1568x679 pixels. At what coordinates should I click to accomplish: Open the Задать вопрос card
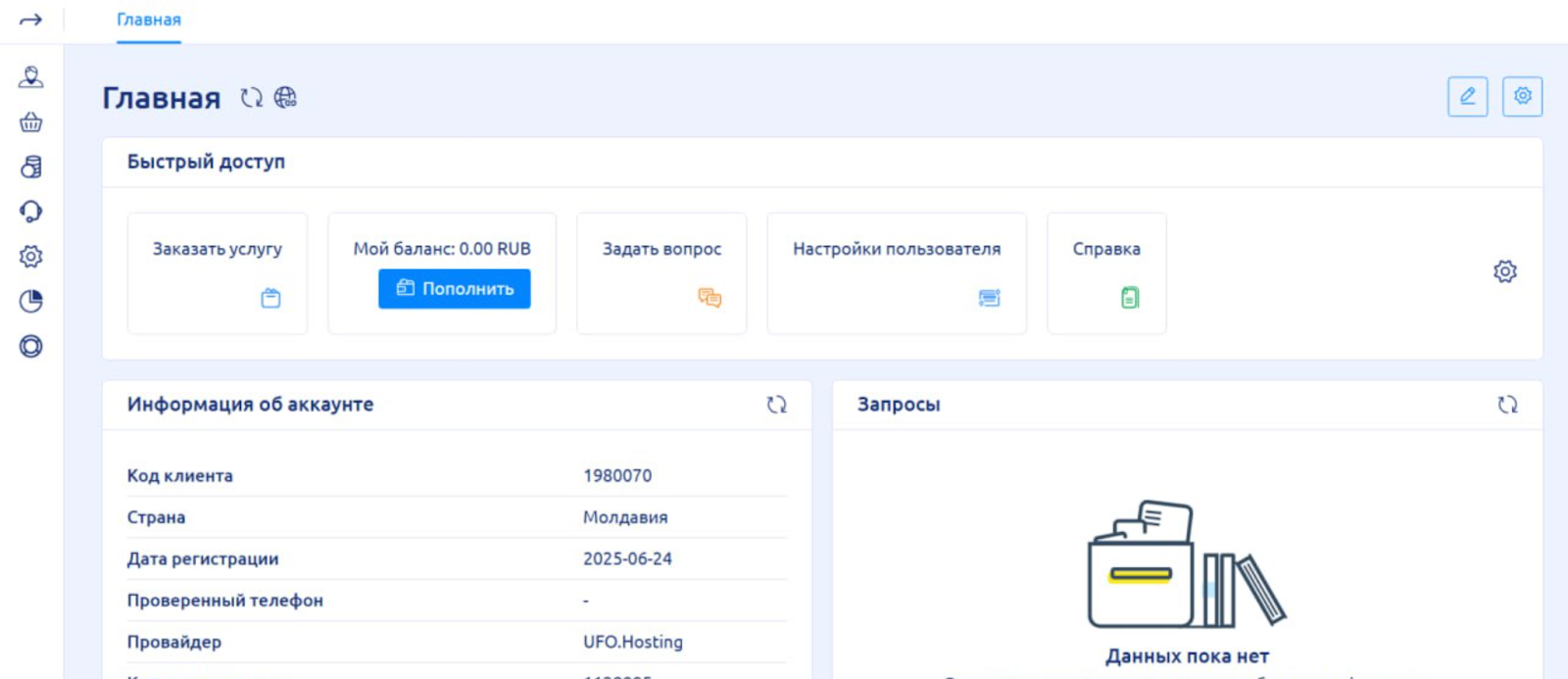pyautogui.click(x=661, y=273)
